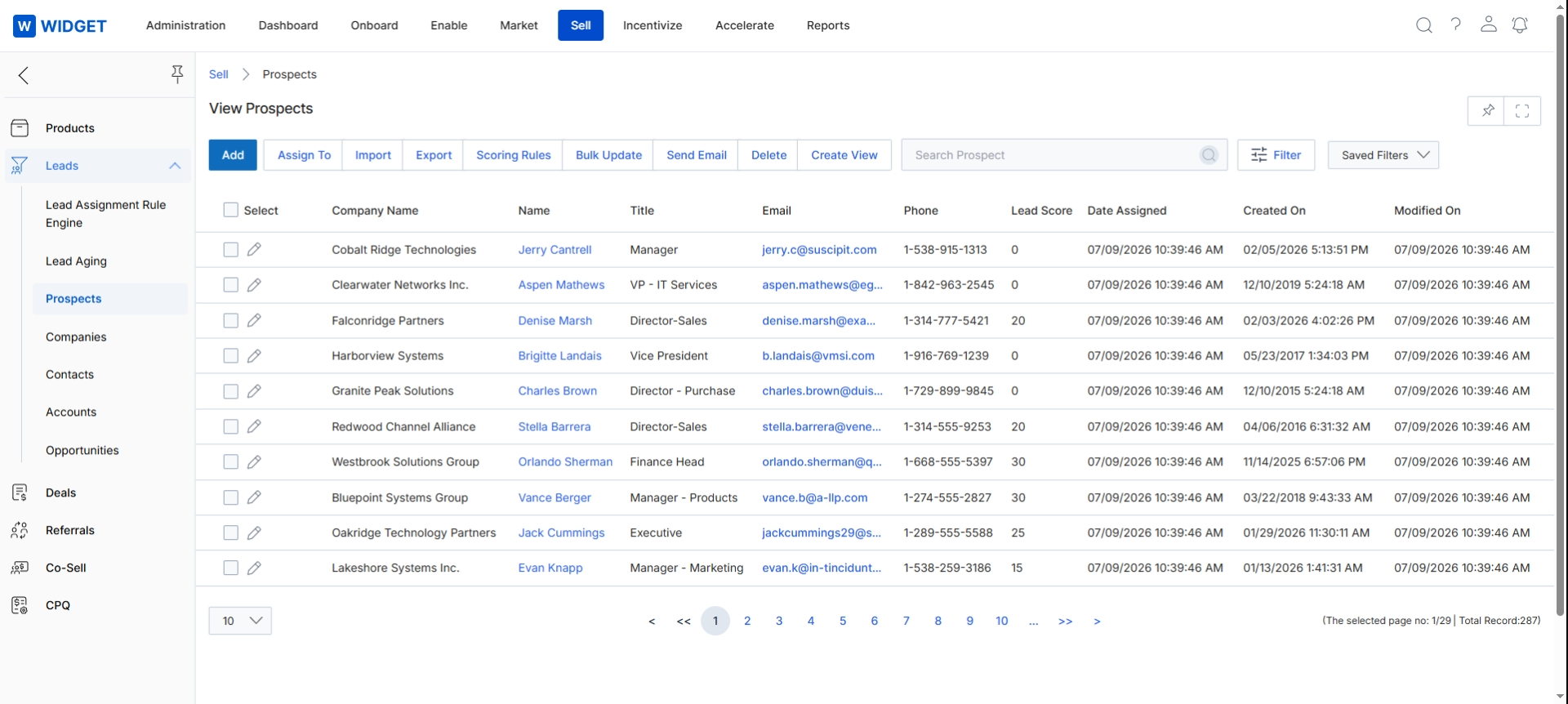Edit Evan Knapp row with pencil icon
The height and width of the screenshot is (704, 1568).
pyautogui.click(x=254, y=568)
